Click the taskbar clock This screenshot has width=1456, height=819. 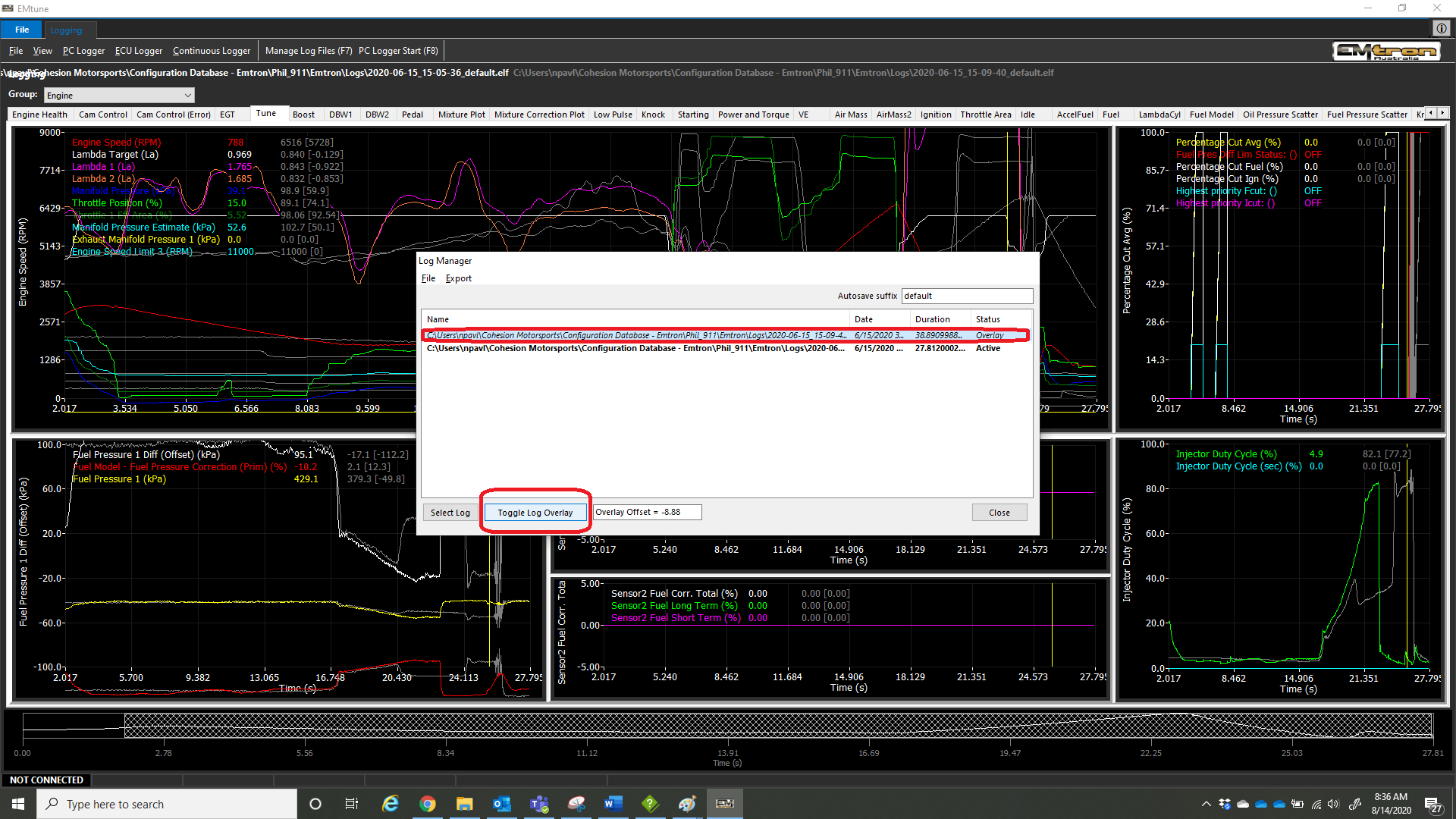coord(1391,804)
